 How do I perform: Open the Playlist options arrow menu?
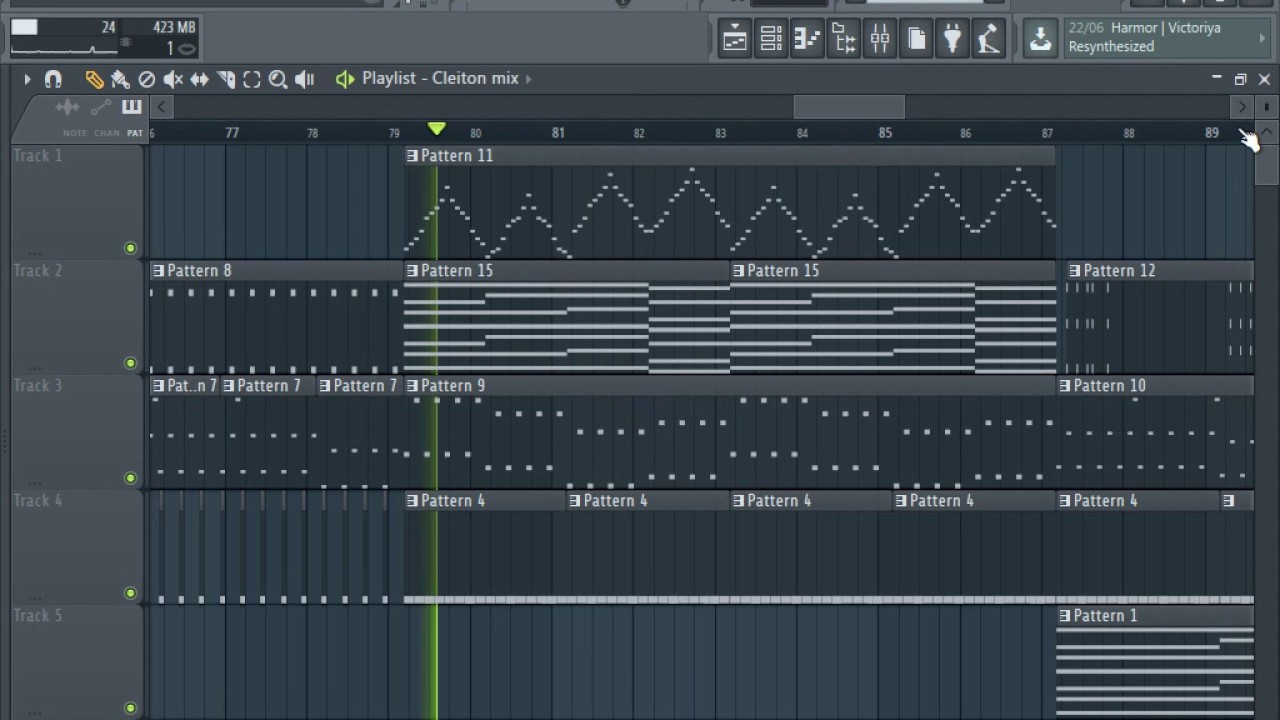click(x=27, y=79)
